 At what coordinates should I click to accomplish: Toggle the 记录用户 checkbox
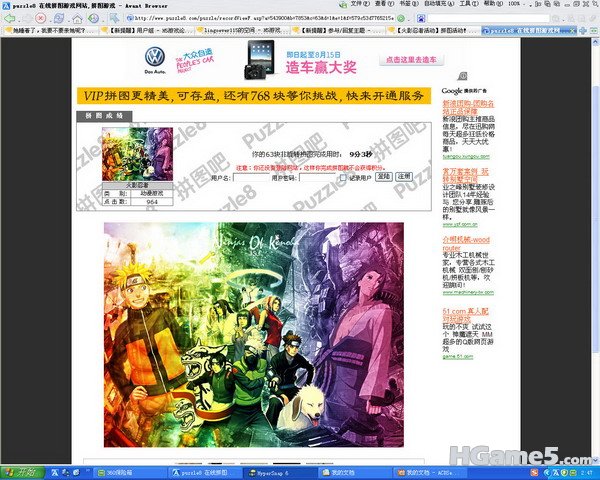tap(343, 178)
